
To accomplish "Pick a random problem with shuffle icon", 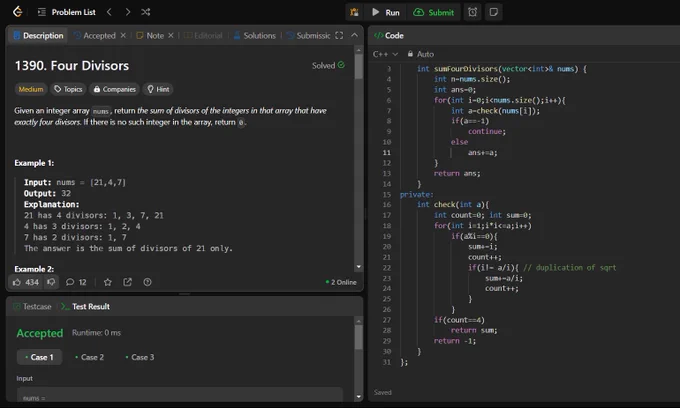I will (x=146, y=12).
